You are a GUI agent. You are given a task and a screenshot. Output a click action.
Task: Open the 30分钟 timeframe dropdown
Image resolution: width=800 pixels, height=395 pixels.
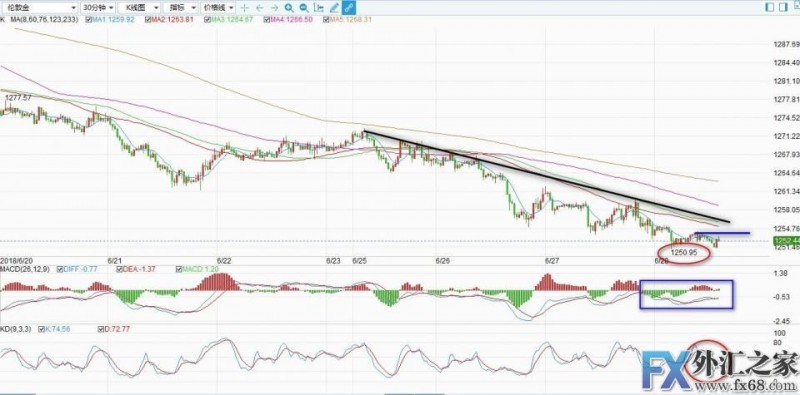coord(98,8)
